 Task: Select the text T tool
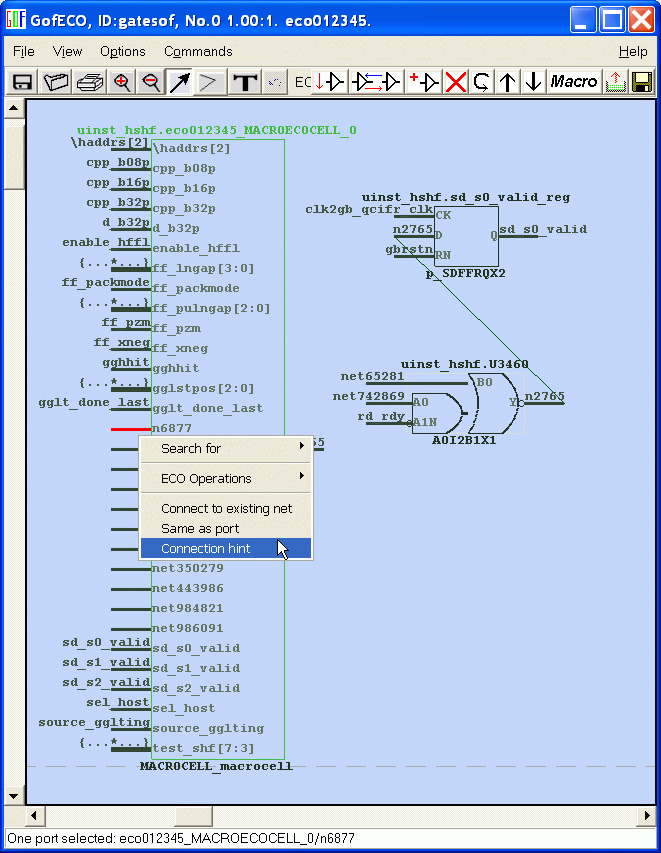point(244,82)
